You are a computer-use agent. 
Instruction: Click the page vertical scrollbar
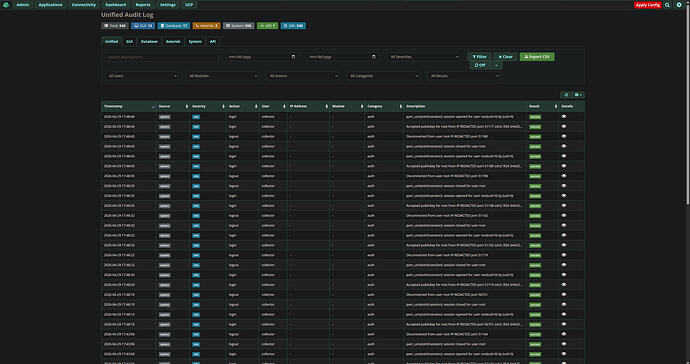coord(688,106)
